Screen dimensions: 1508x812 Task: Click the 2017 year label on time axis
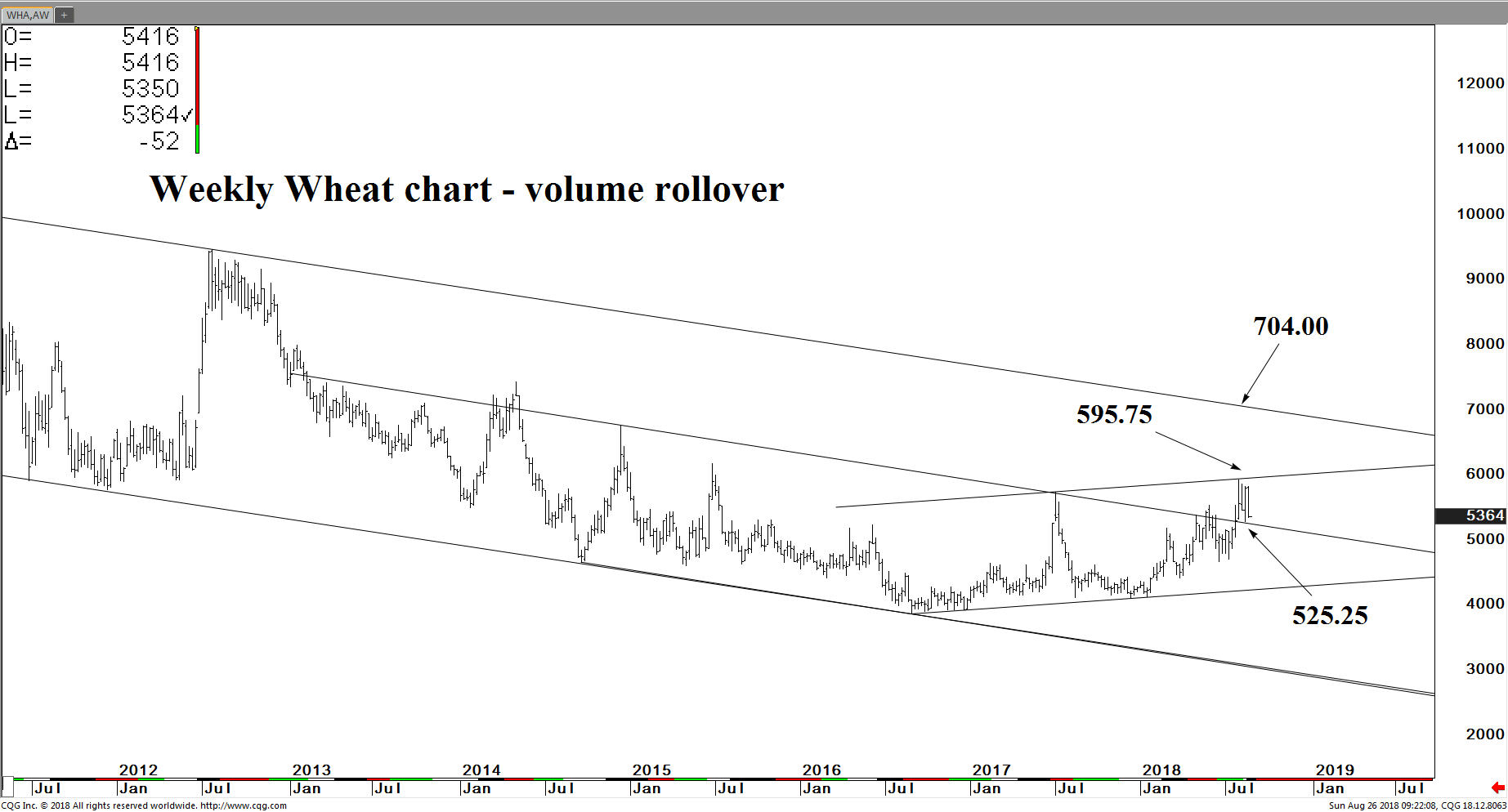(991, 770)
